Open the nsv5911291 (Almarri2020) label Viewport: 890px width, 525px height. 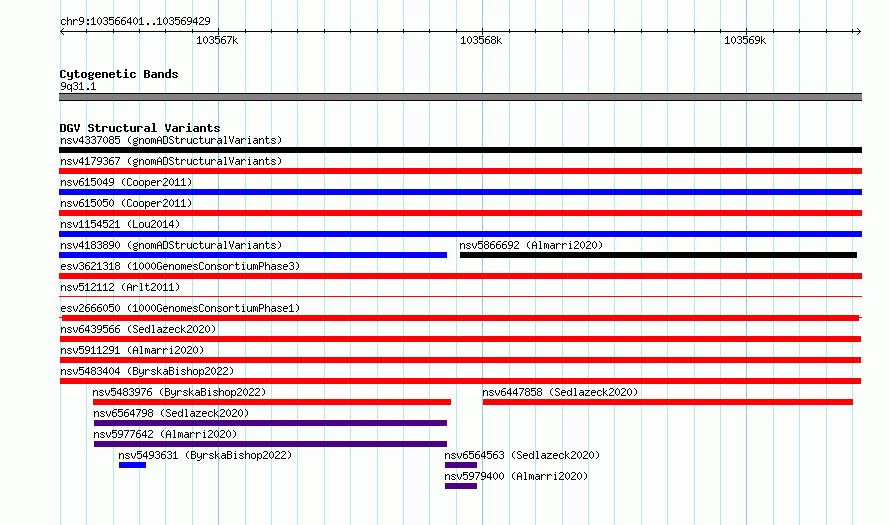pos(132,350)
